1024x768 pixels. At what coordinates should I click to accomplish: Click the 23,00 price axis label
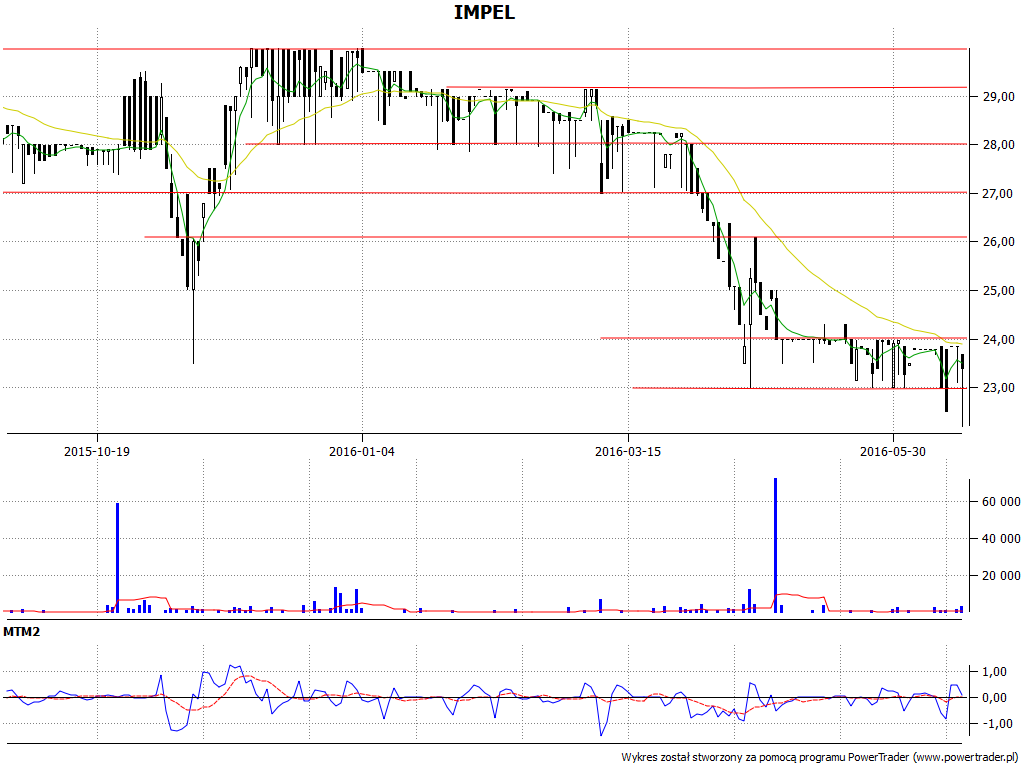pyautogui.click(x=998, y=388)
